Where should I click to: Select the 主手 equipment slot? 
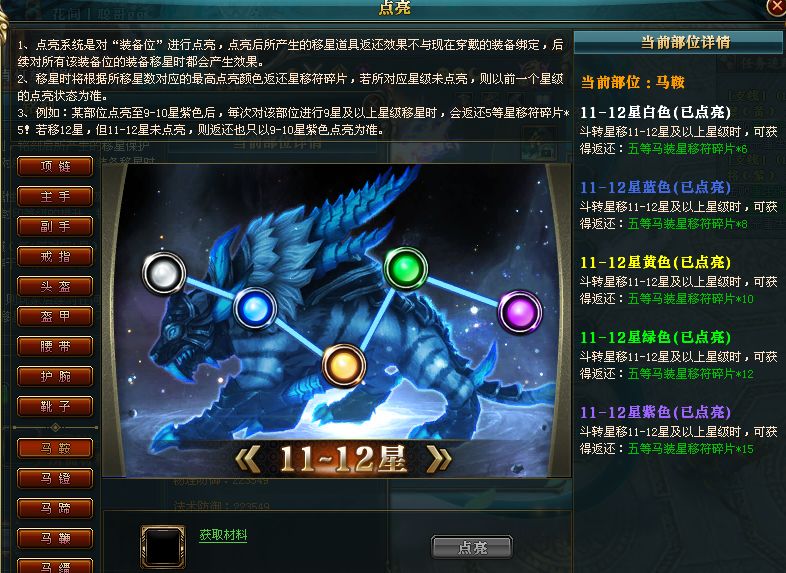(55, 197)
